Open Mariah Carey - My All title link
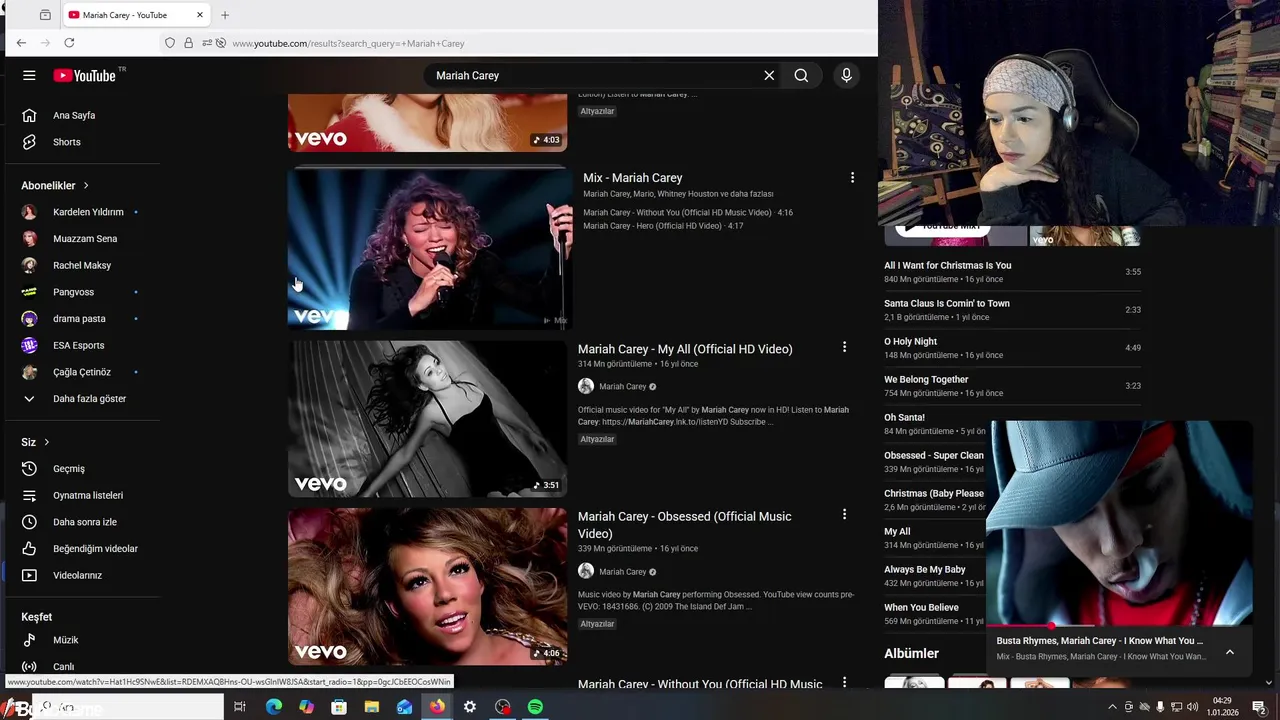The width and height of the screenshot is (1280, 720). click(x=685, y=349)
